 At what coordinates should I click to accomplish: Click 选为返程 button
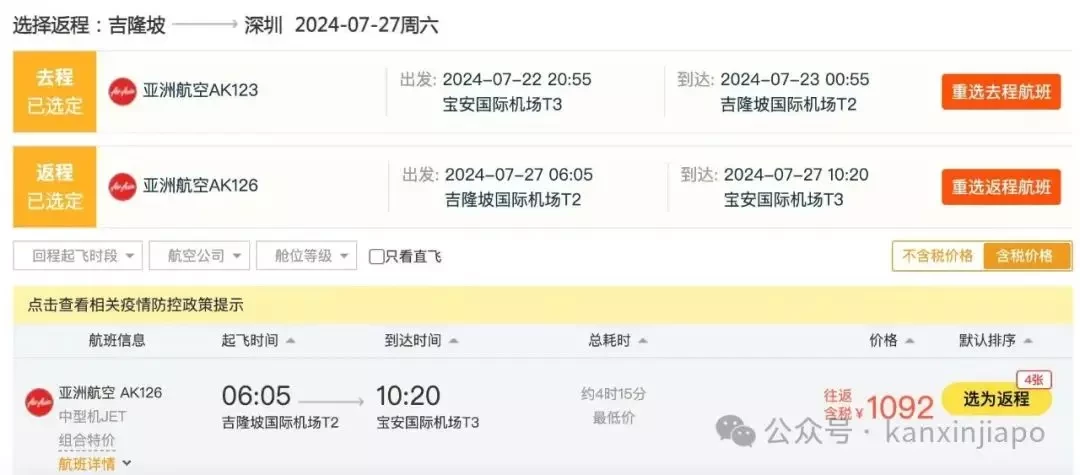click(x=996, y=399)
